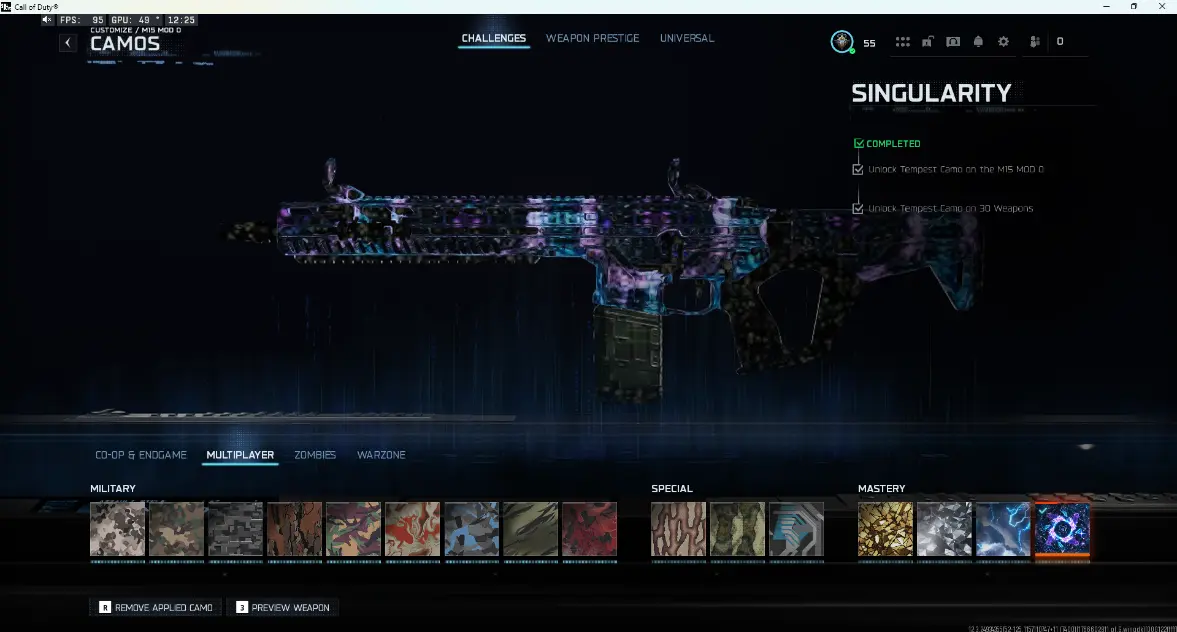The height and width of the screenshot is (632, 1177).
Task: Switch to Challenges tab
Action: coord(494,38)
